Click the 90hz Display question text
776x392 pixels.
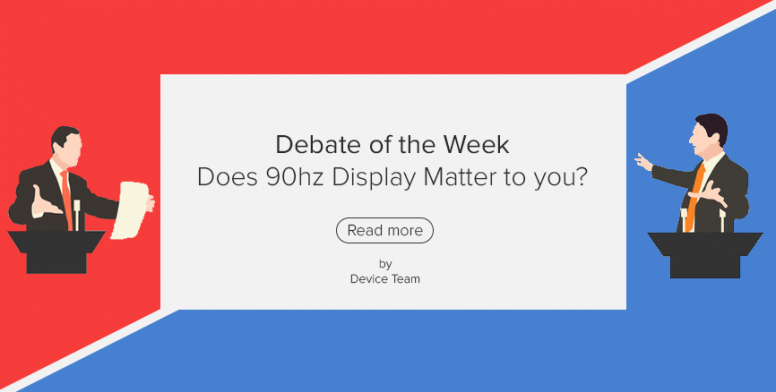pos(392,177)
